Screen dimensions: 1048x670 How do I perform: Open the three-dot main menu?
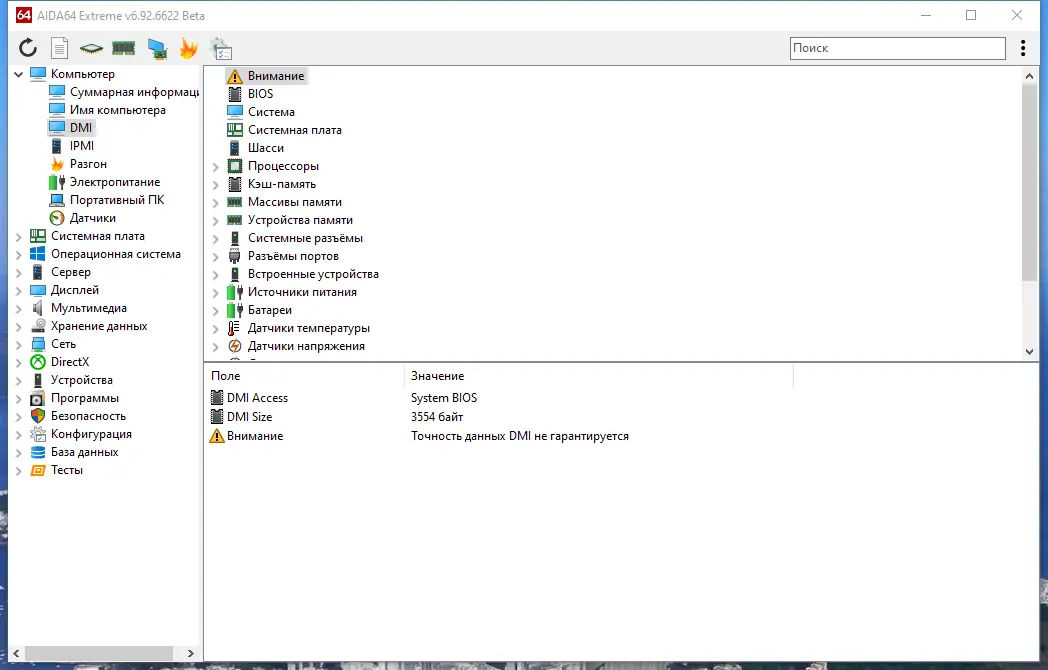click(x=1023, y=47)
